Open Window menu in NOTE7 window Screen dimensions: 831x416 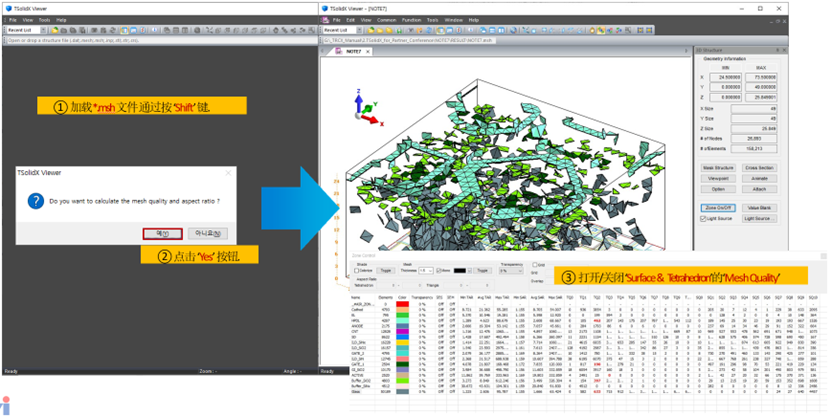click(453, 20)
